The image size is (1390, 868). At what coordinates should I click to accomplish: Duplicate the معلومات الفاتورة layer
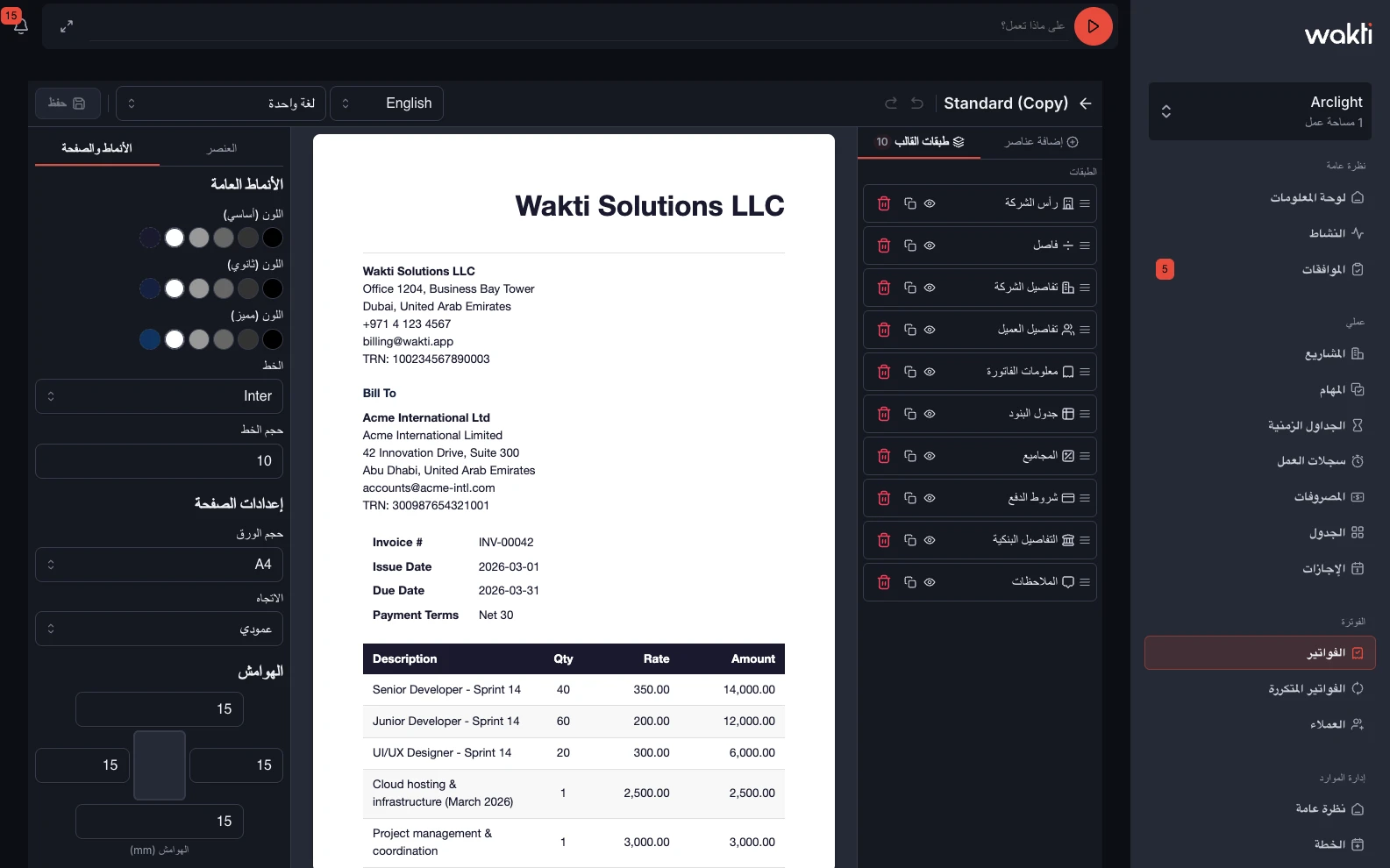coord(910,372)
